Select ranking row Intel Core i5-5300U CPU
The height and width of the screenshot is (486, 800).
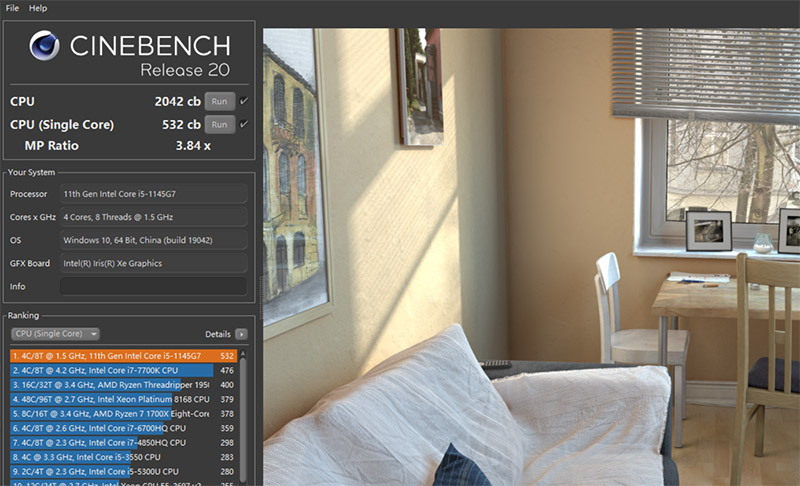[x=123, y=472]
